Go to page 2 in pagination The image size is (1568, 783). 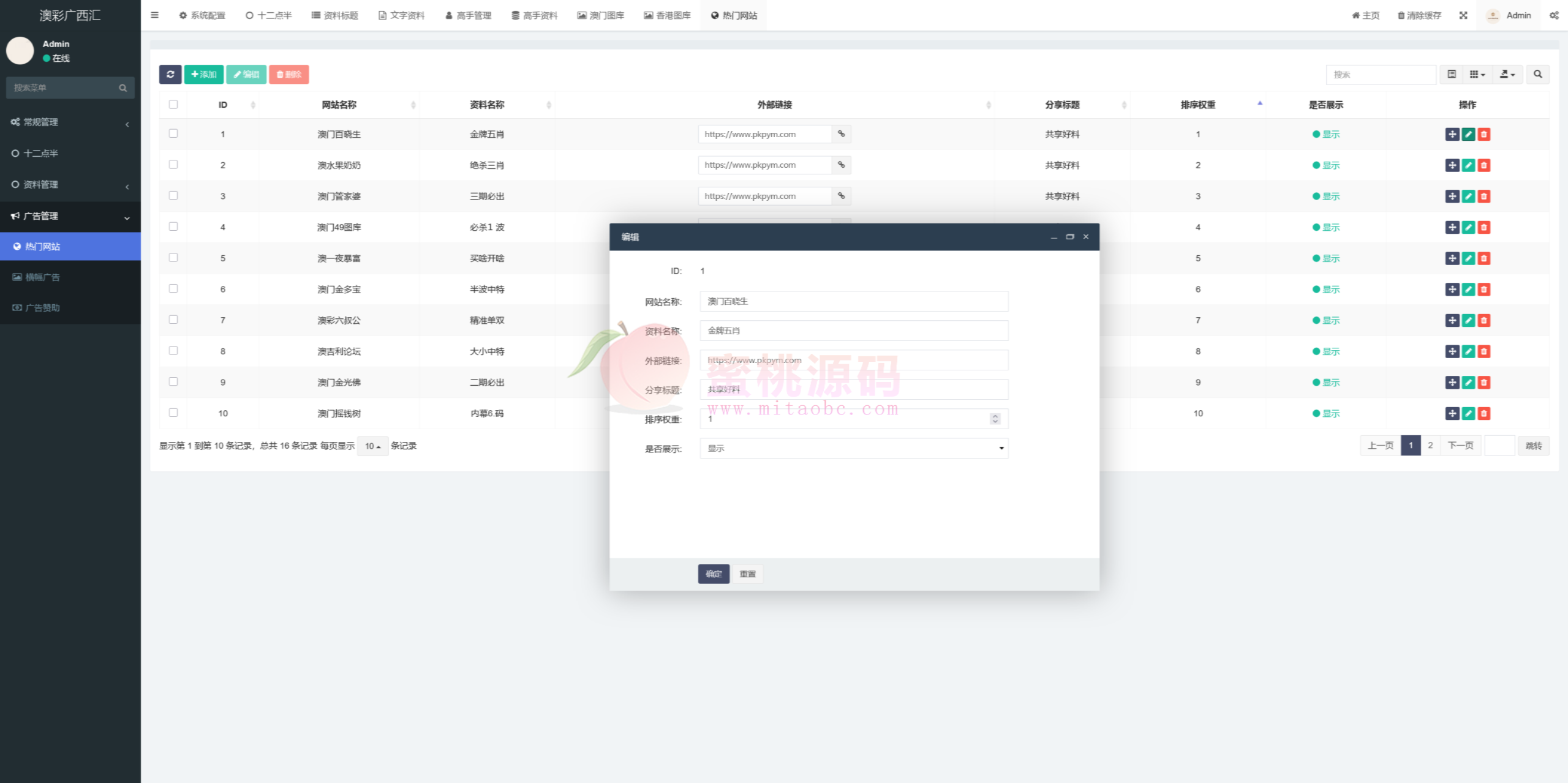click(1430, 445)
